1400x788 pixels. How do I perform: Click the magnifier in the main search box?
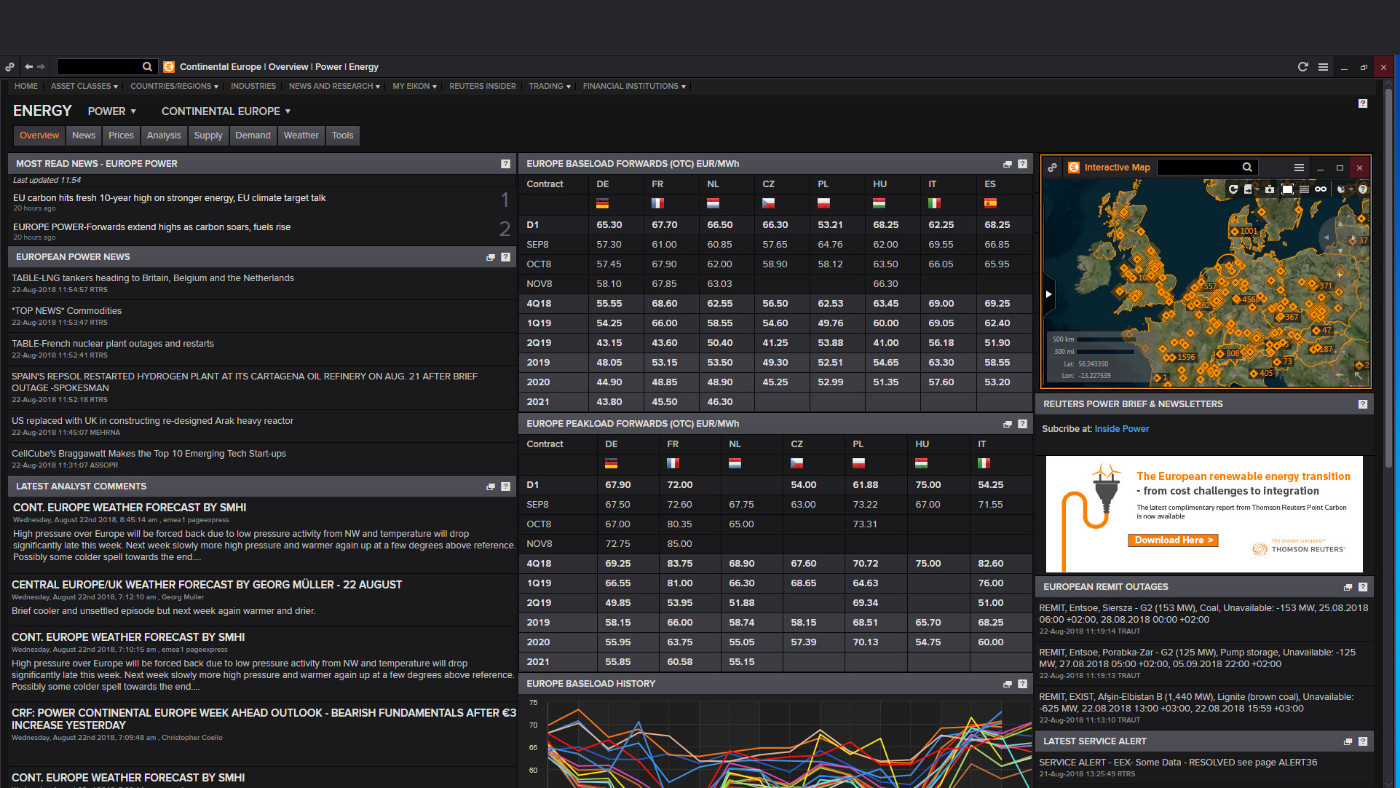point(148,67)
